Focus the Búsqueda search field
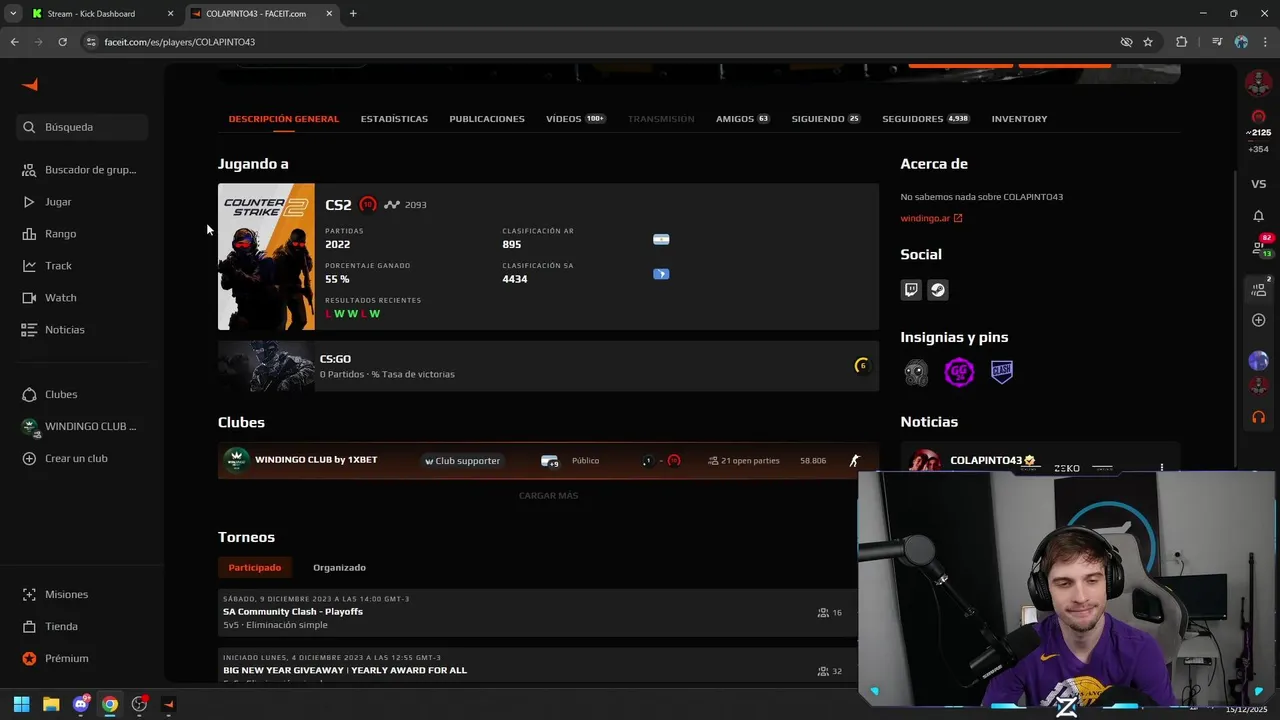This screenshot has height=720, width=1280. 82,127
